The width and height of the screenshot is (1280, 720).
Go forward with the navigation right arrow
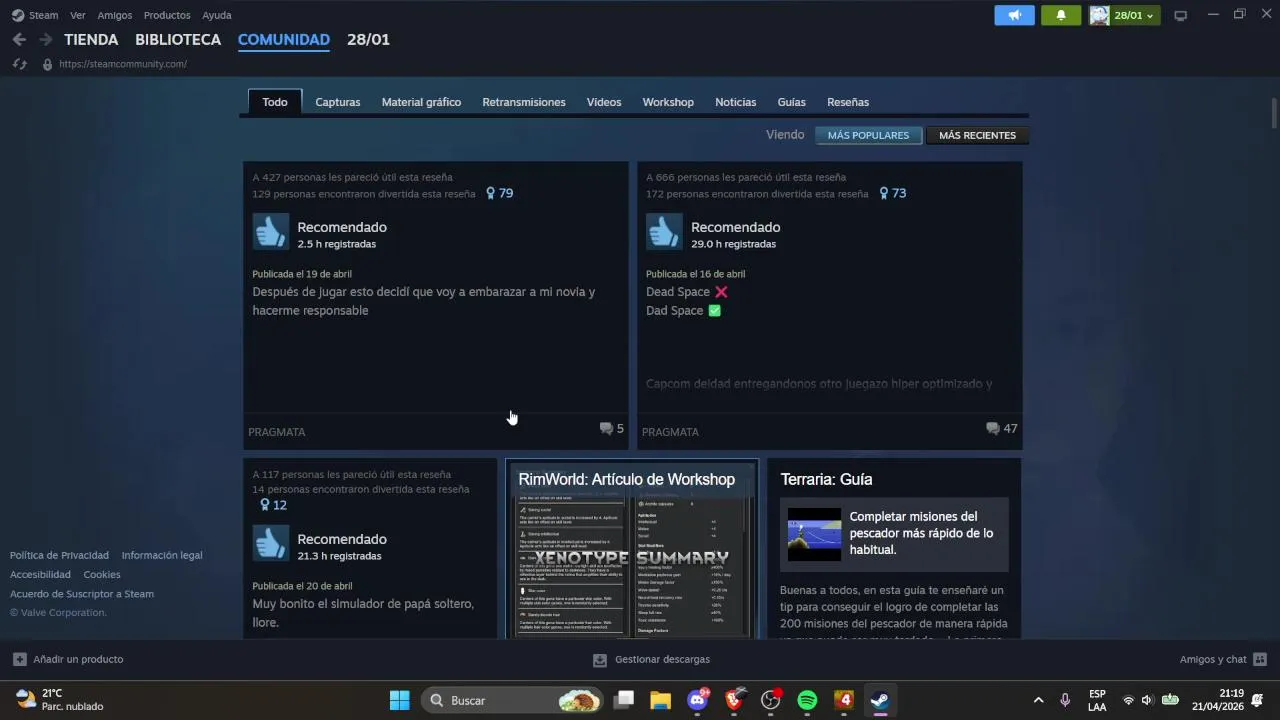pyautogui.click(x=46, y=40)
